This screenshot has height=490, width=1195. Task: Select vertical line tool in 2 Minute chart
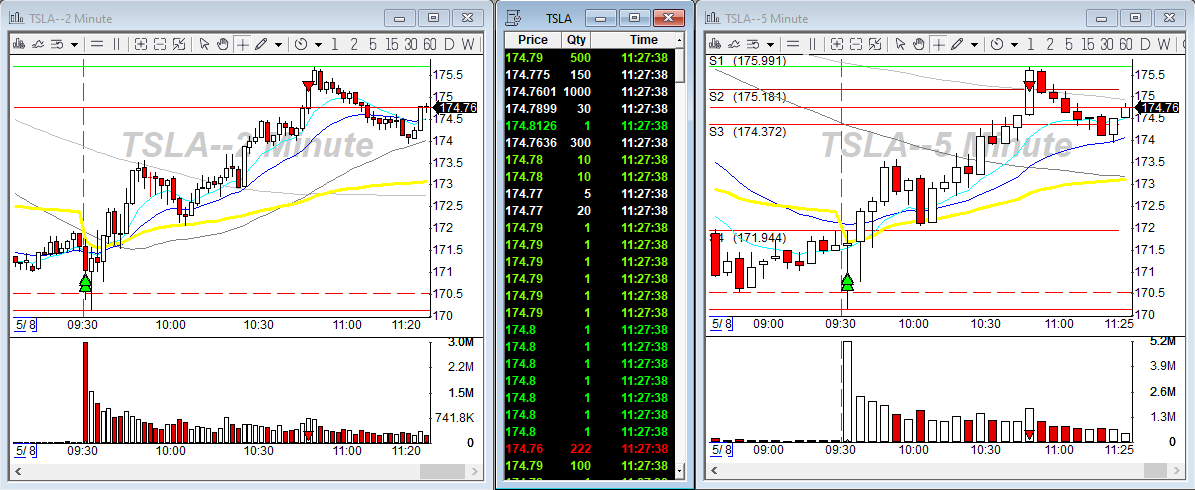[116, 44]
